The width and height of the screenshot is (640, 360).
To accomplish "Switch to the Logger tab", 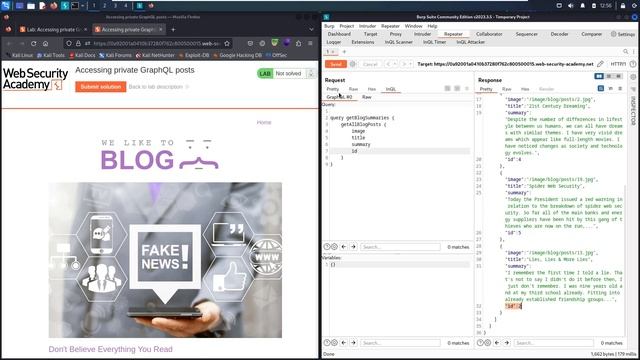I will tap(333, 42).
